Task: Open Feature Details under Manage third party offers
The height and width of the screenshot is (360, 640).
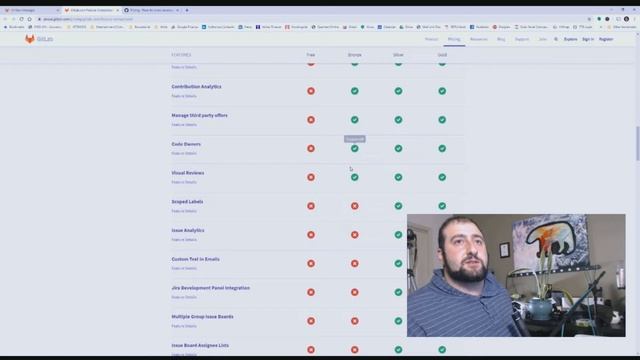Action: pos(184,125)
